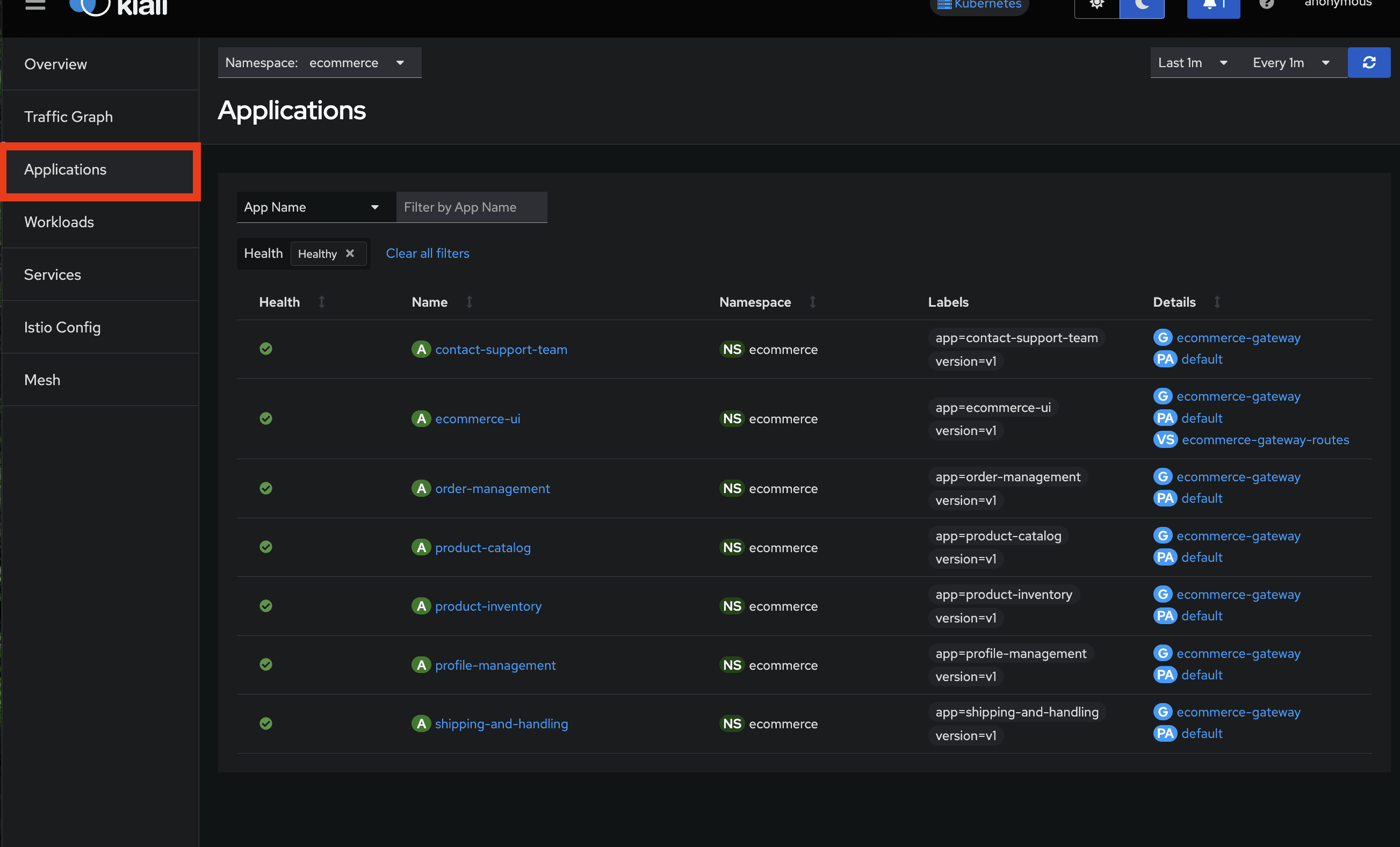1400x847 pixels.
Task: Click the A badge beside ecommerce-ui
Action: click(421, 419)
